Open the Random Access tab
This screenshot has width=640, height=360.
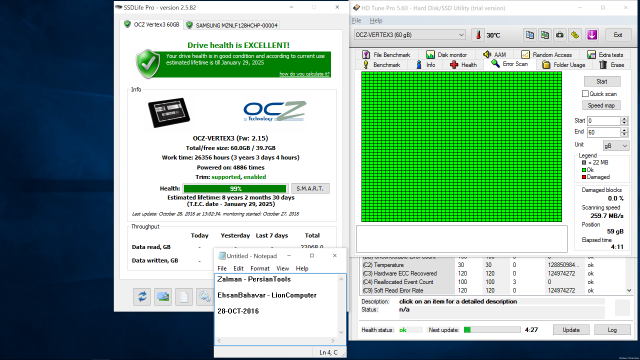click(x=547, y=55)
